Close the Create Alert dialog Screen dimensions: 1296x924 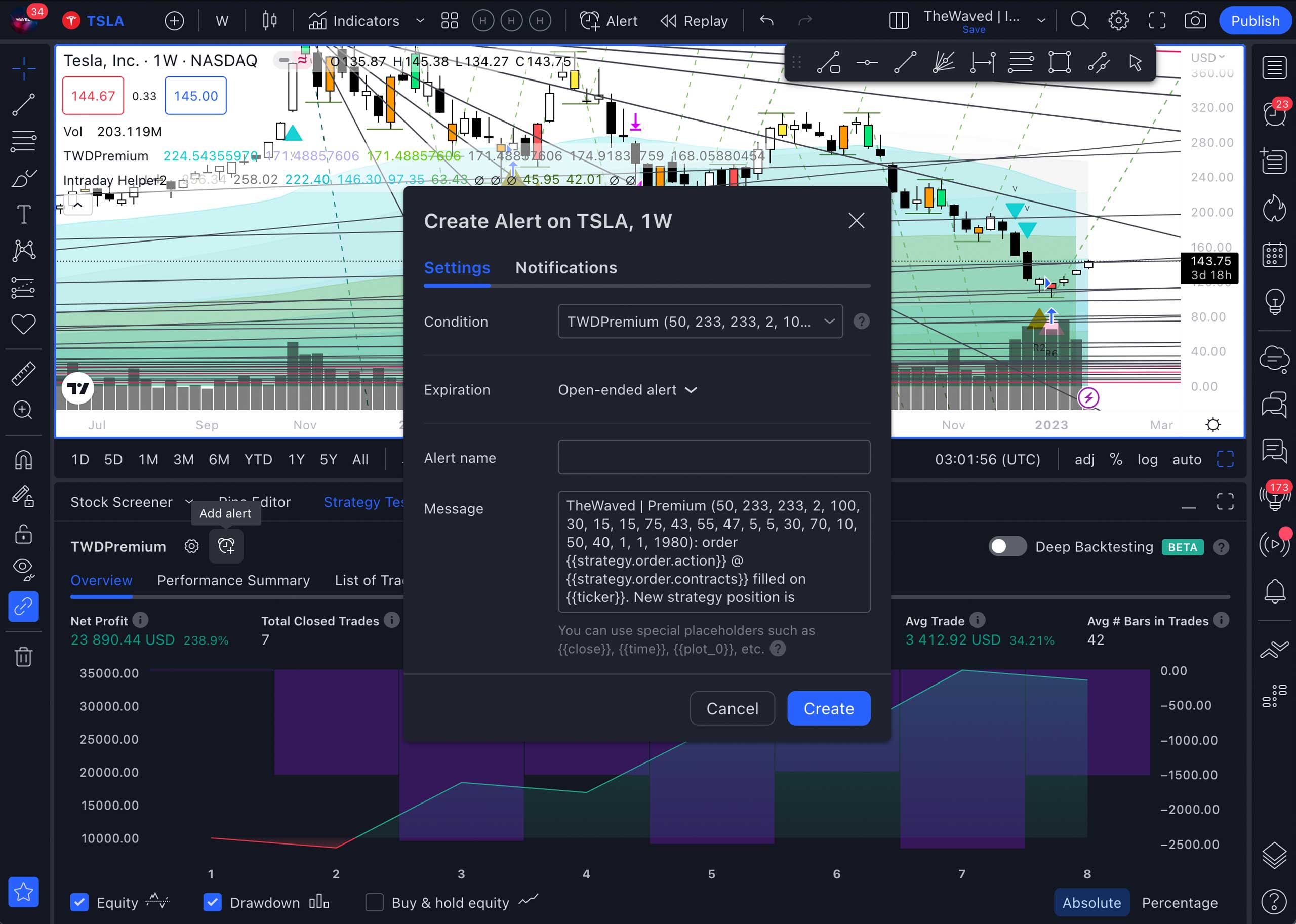[x=856, y=221]
